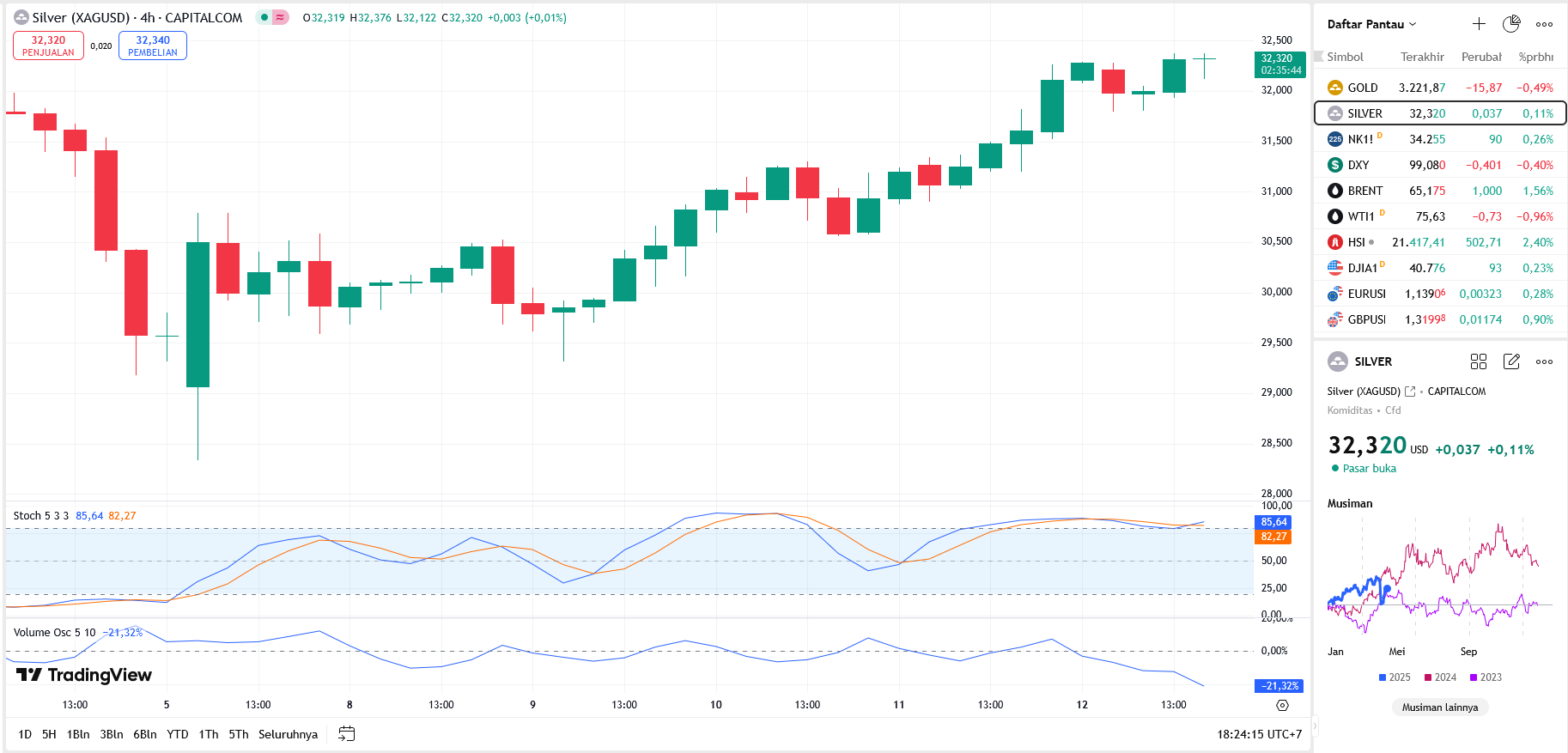Open Silver (XAGUSD) external link icon
The width and height of the screenshot is (1568, 753).
coord(1410,392)
